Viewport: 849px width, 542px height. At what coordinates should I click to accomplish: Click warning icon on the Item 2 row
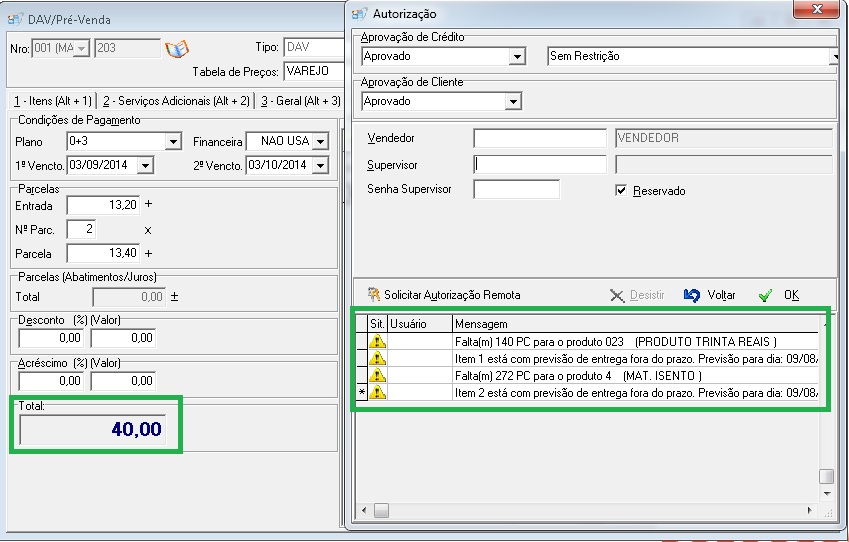377,392
